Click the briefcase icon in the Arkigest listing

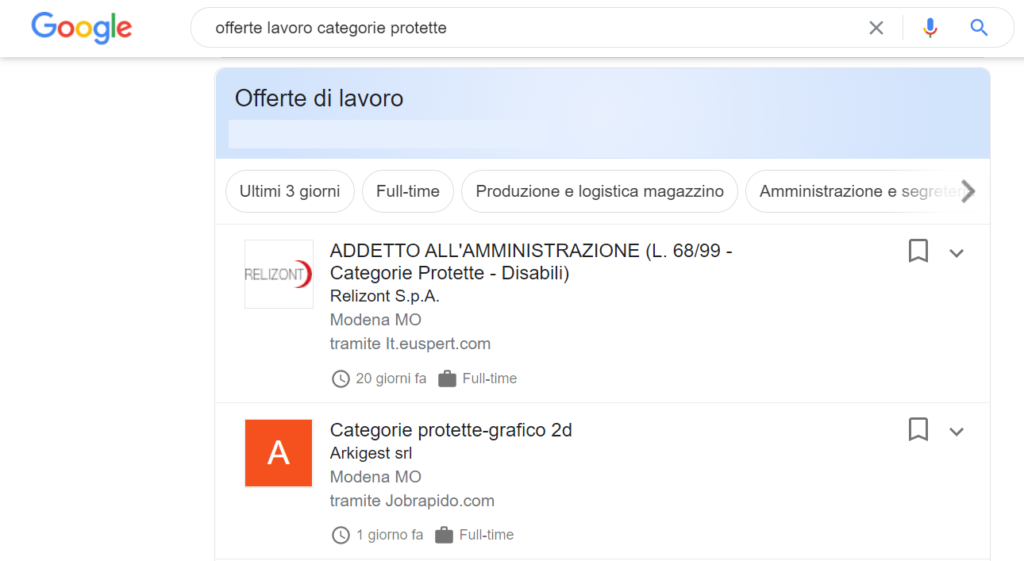coord(444,534)
